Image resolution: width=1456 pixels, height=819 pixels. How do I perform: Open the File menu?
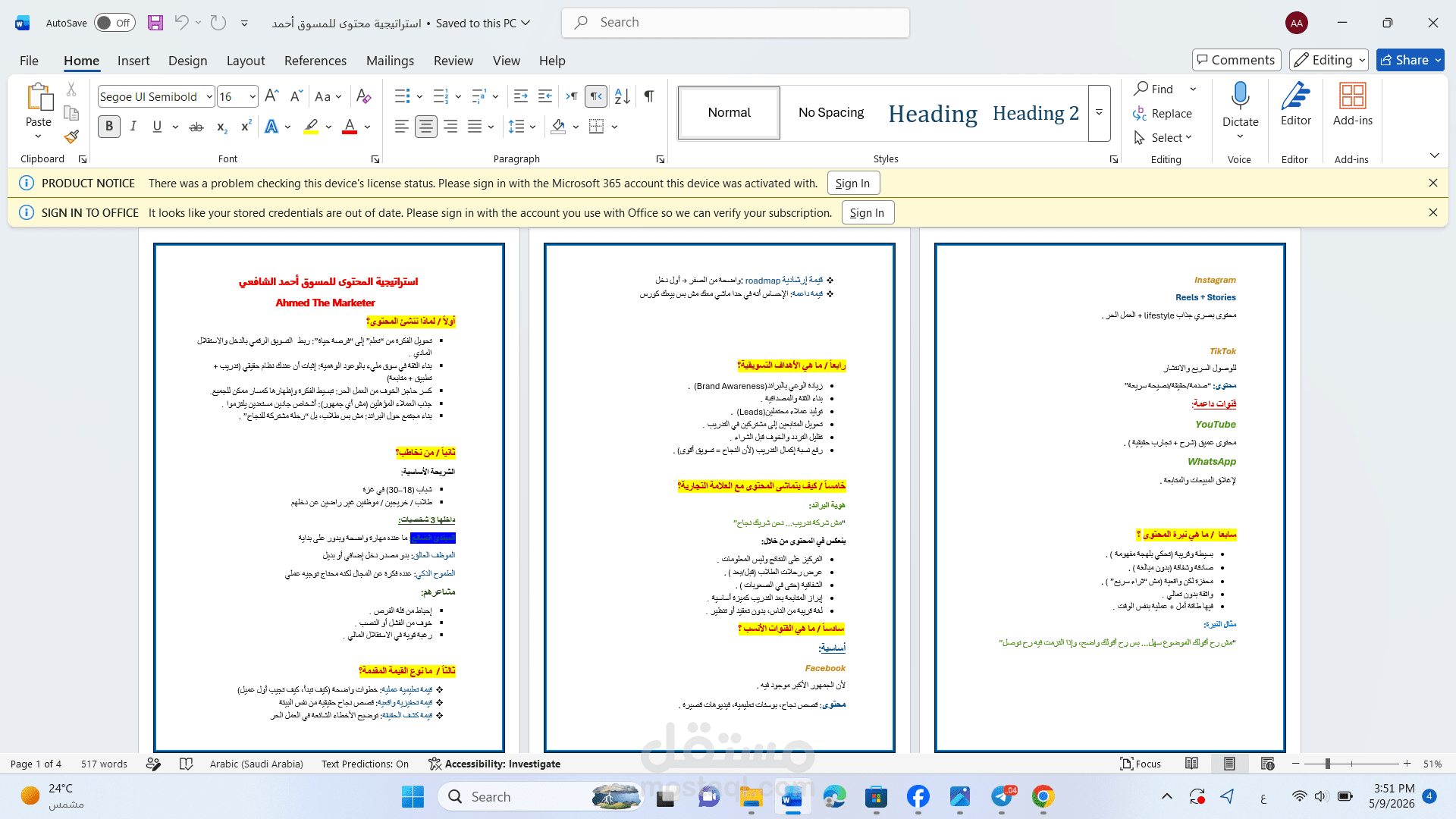[x=29, y=61]
